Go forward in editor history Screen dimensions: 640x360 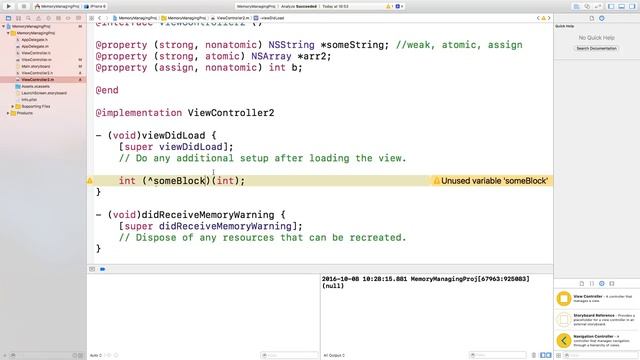pyautogui.click(x=107, y=18)
